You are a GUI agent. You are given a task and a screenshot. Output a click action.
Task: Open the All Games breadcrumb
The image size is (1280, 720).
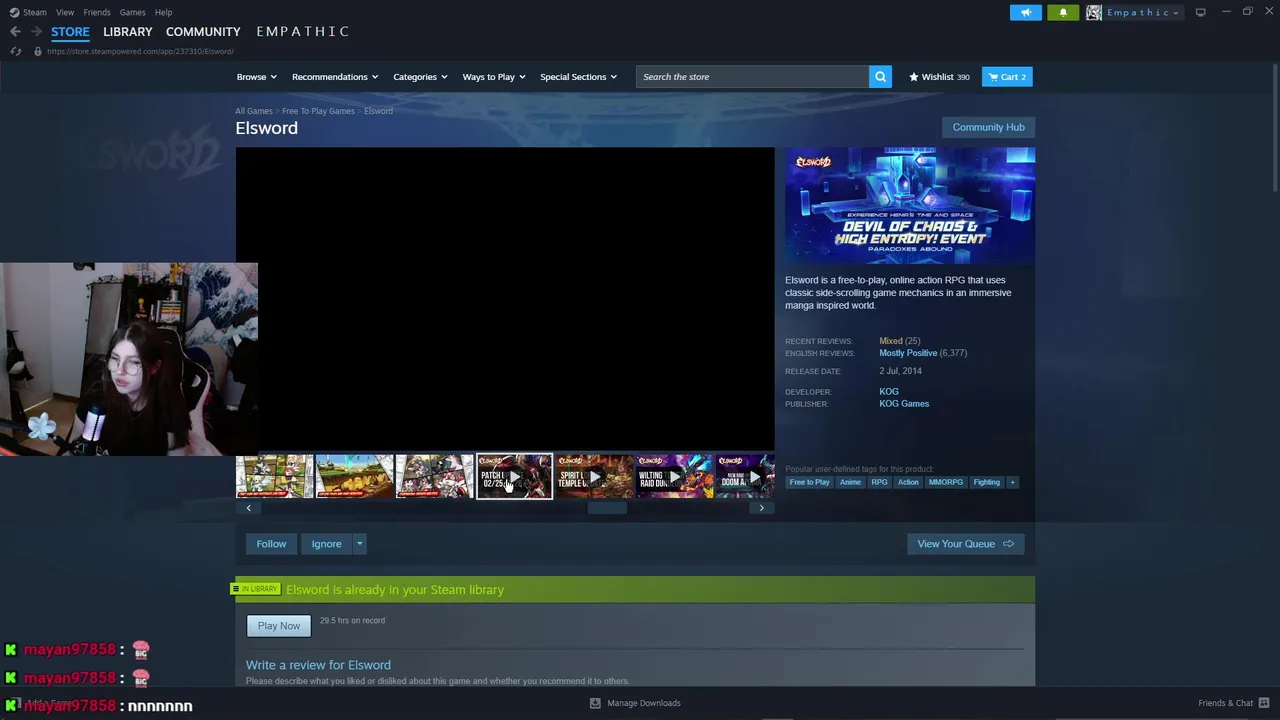tap(254, 111)
